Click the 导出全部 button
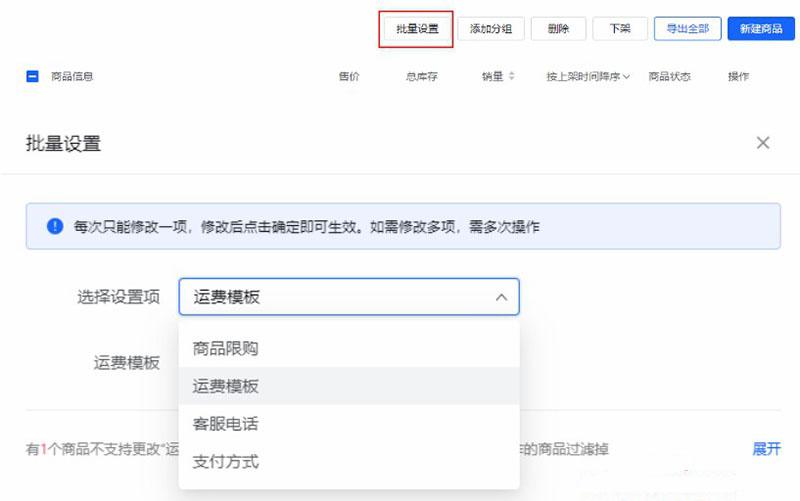Viewport: 800px width, 501px height. 688,29
